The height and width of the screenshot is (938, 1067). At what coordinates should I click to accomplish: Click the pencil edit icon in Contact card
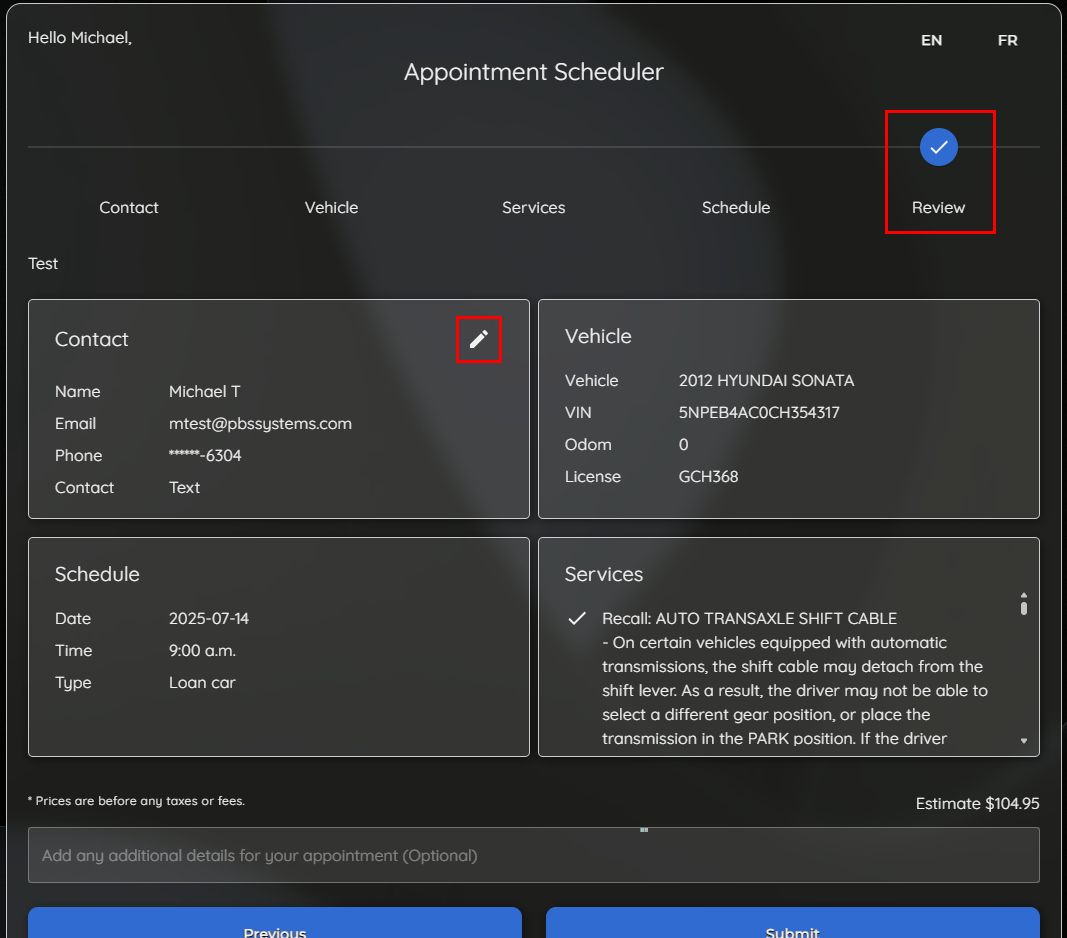coord(479,339)
